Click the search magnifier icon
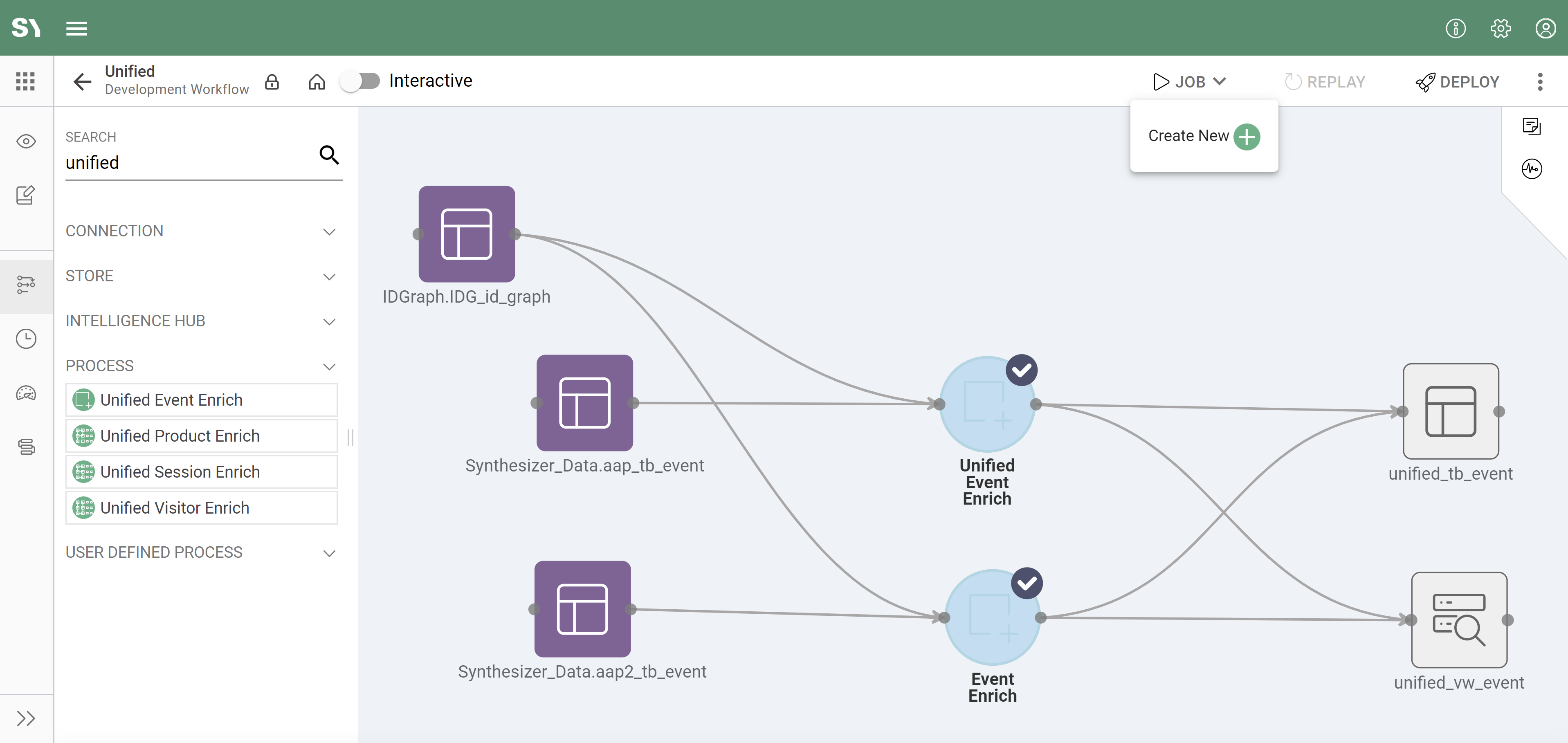The image size is (1568, 743). click(x=329, y=155)
